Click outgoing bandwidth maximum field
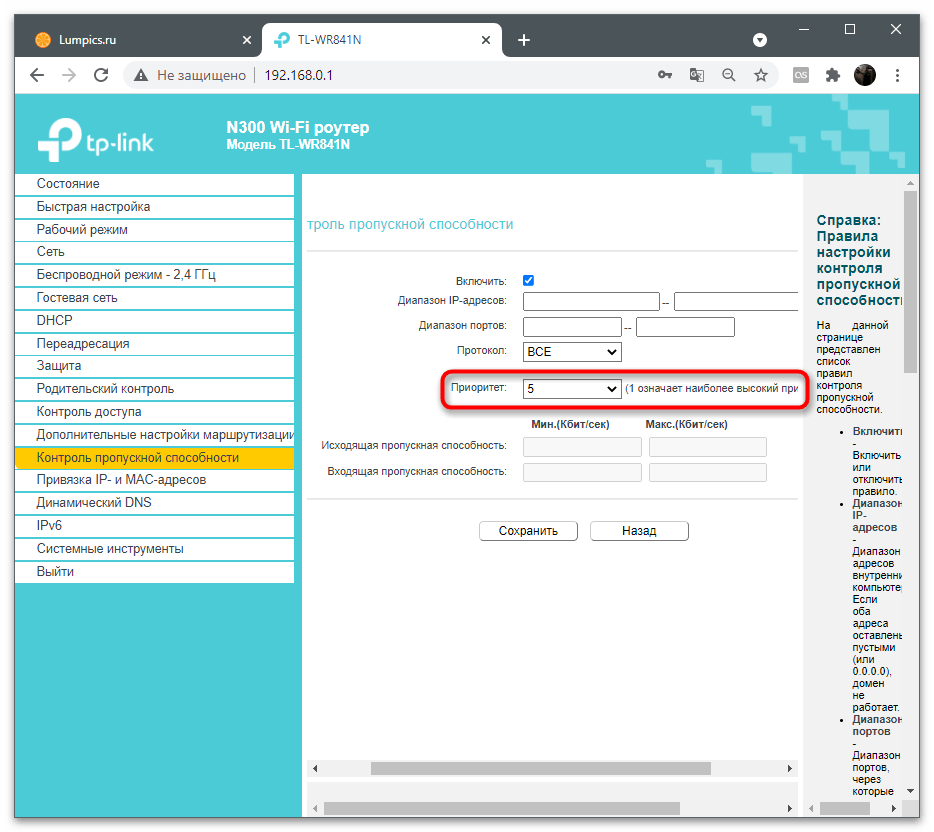Viewport: 934px width, 832px height. coord(708,447)
